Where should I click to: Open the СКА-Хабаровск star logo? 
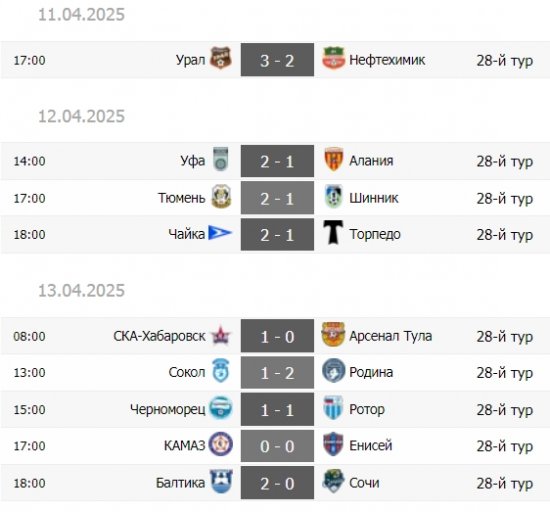click(x=221, y=336)
